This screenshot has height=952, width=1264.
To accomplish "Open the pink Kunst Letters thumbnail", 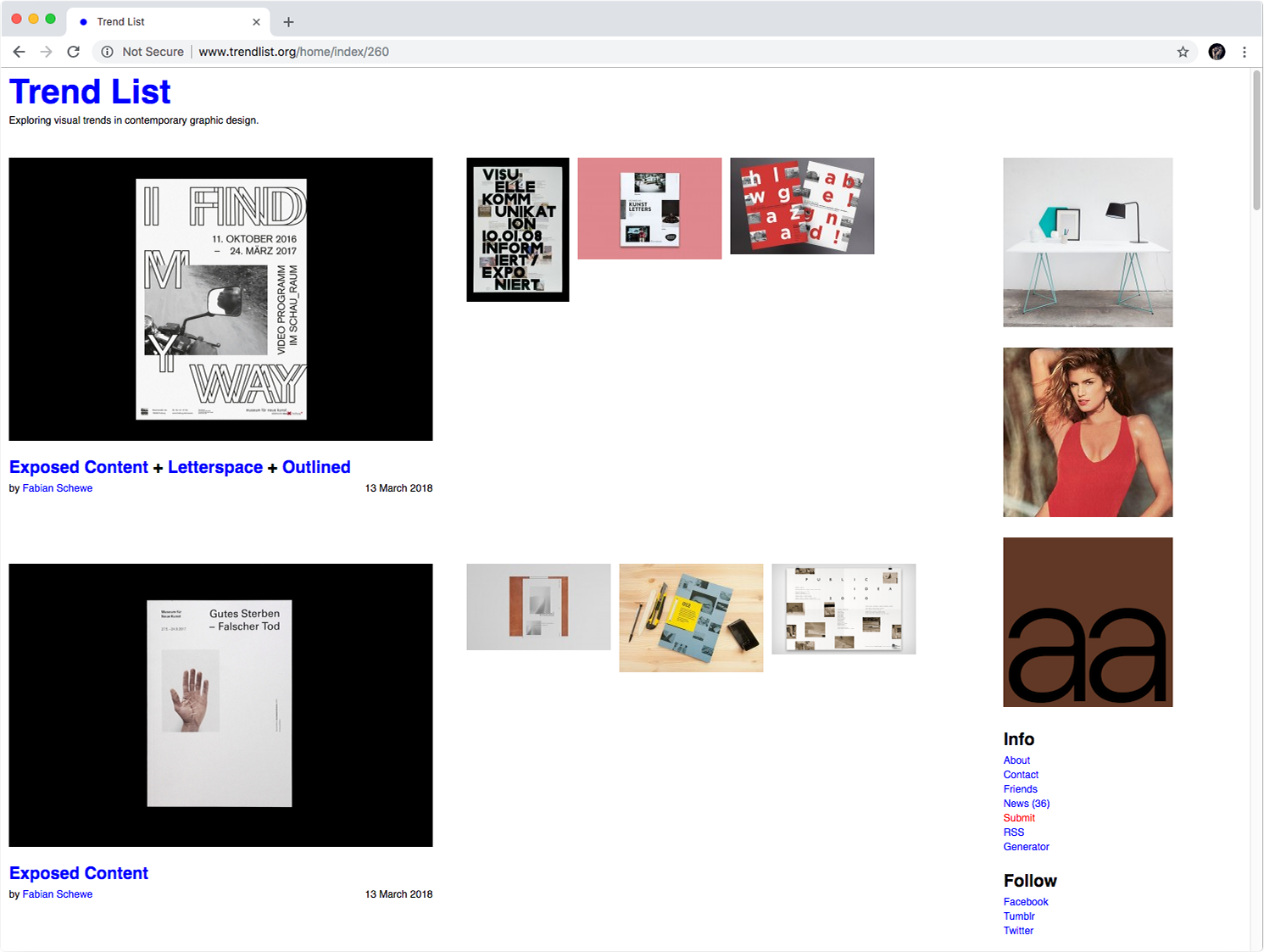I will [649, 209].
